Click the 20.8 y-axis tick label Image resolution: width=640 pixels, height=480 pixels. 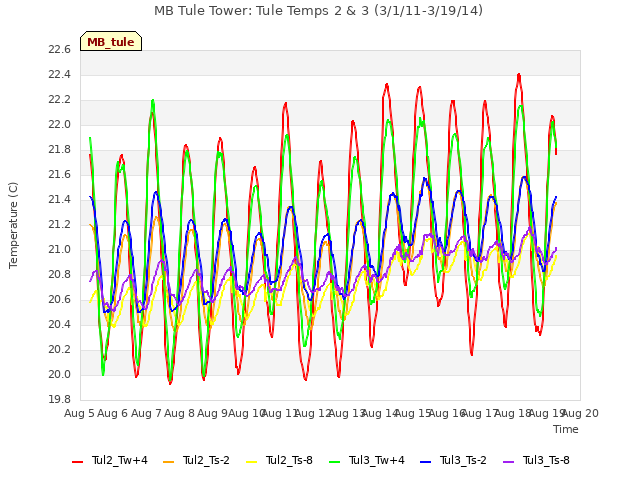(60, 275)
